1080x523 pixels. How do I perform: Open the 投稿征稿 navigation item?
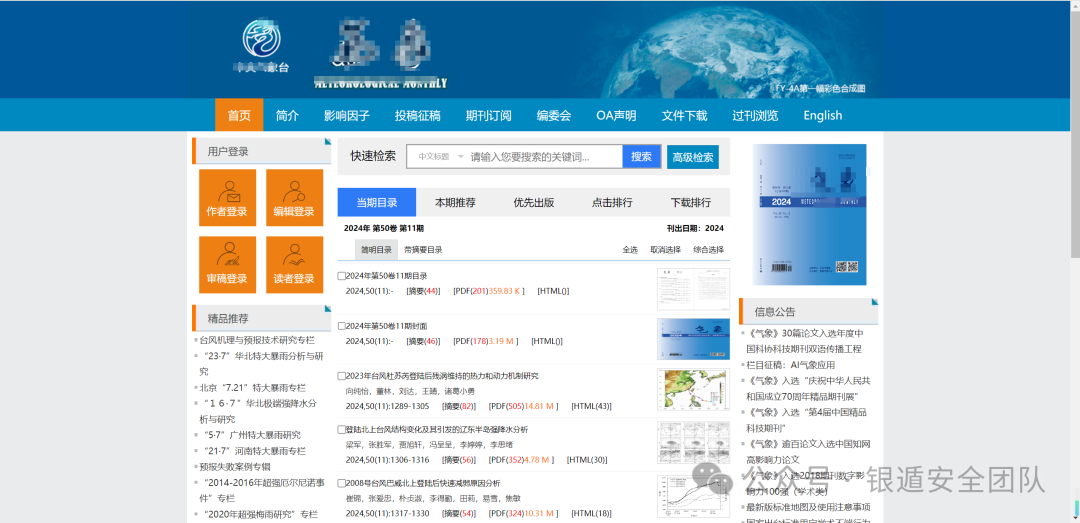417,115
